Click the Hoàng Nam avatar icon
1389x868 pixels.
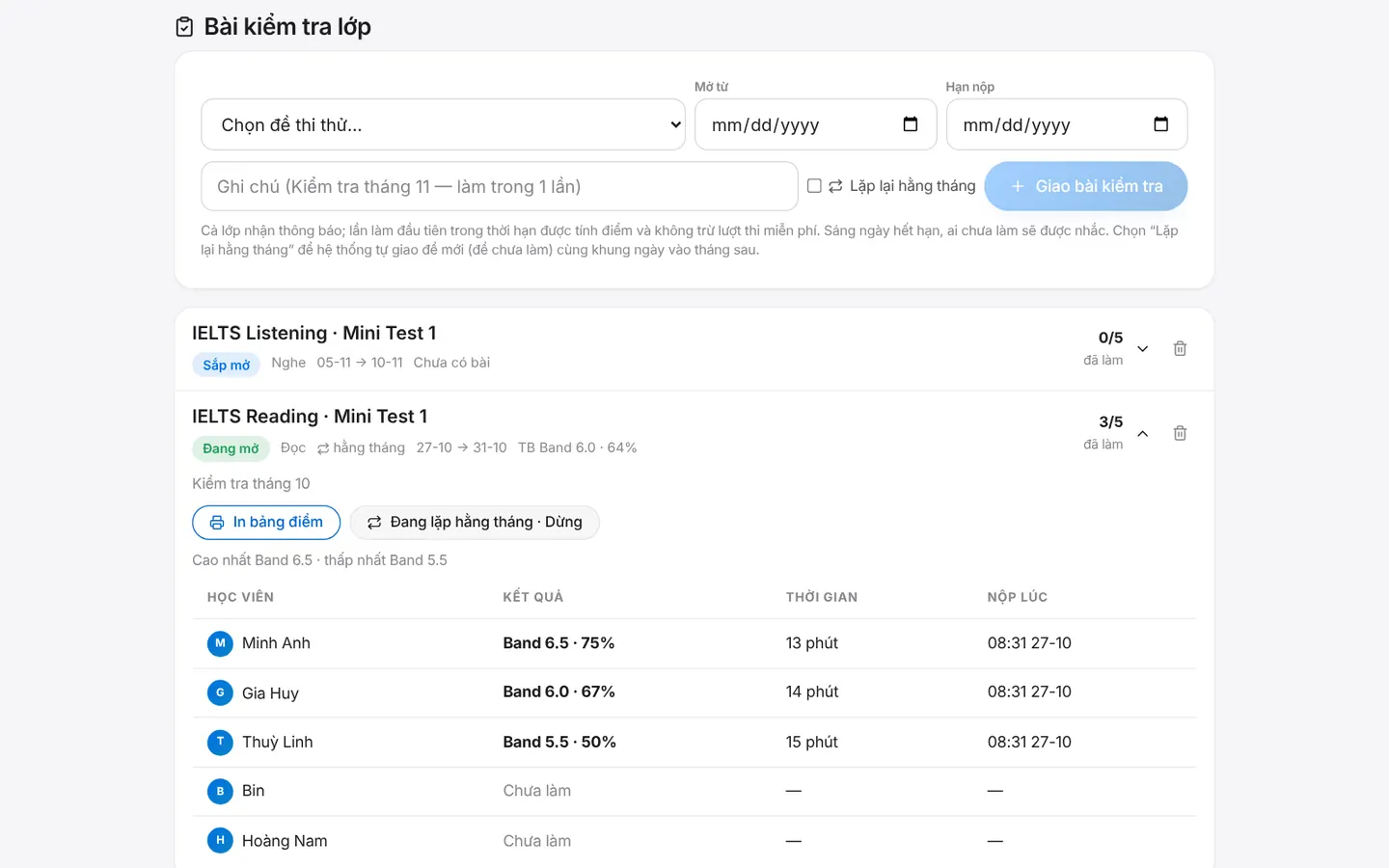pos(220,841)
